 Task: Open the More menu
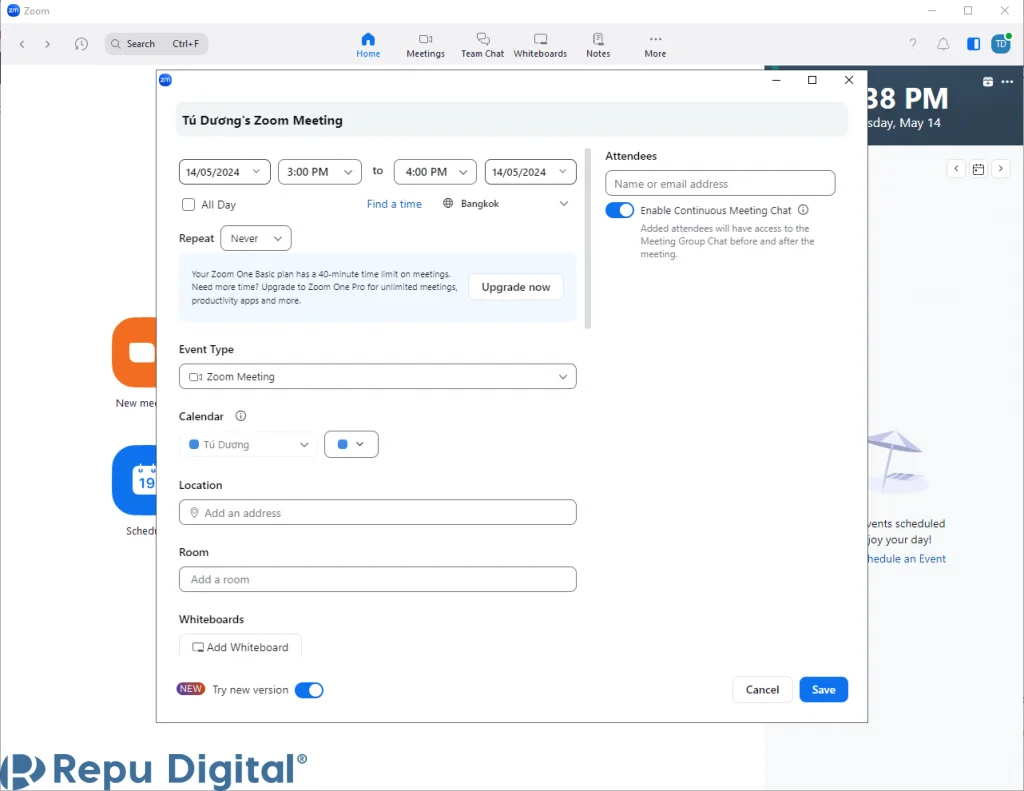655,45
